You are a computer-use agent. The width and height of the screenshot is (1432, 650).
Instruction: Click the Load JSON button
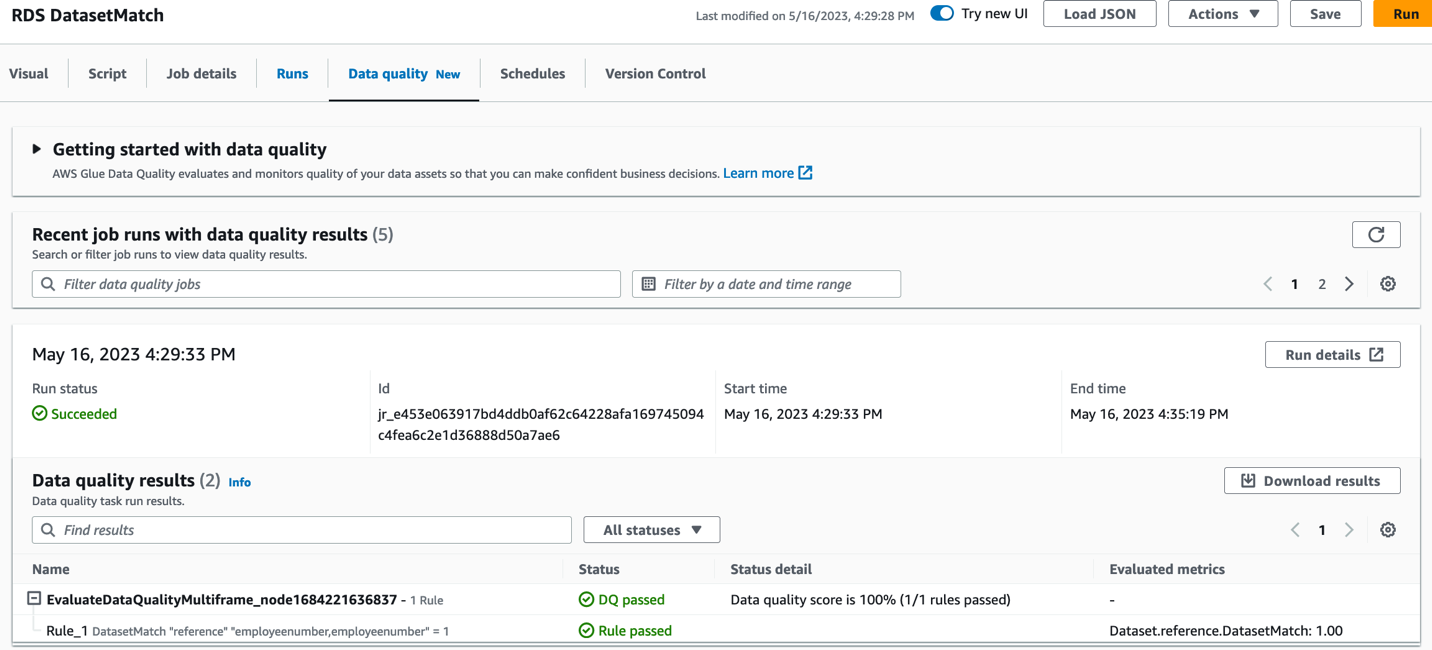pos(1100,14)
